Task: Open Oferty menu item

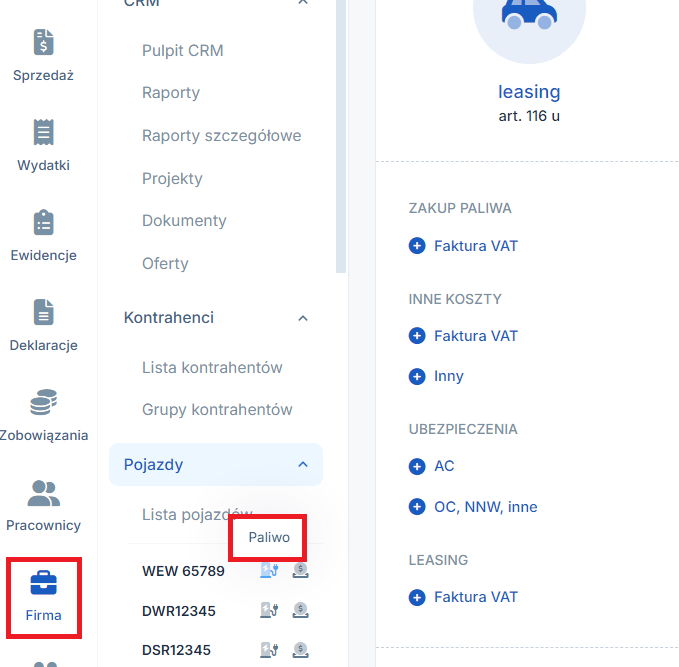Action: [x=165, y=263]
